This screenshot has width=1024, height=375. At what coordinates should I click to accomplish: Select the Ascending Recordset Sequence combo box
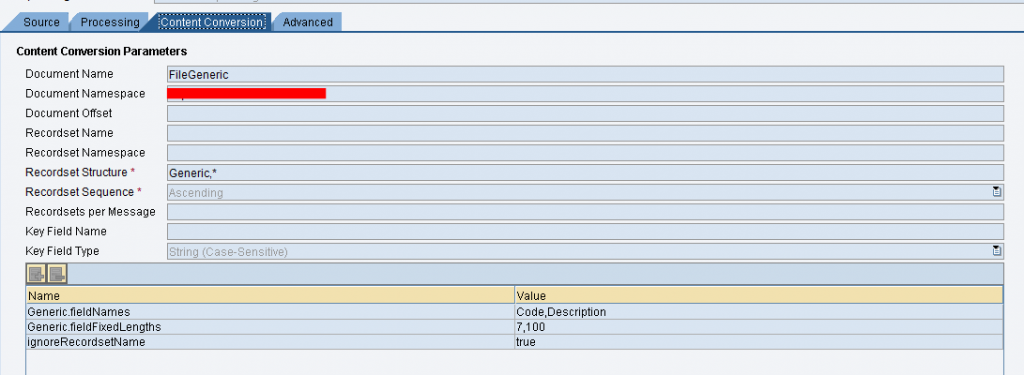tap(585, 192)
